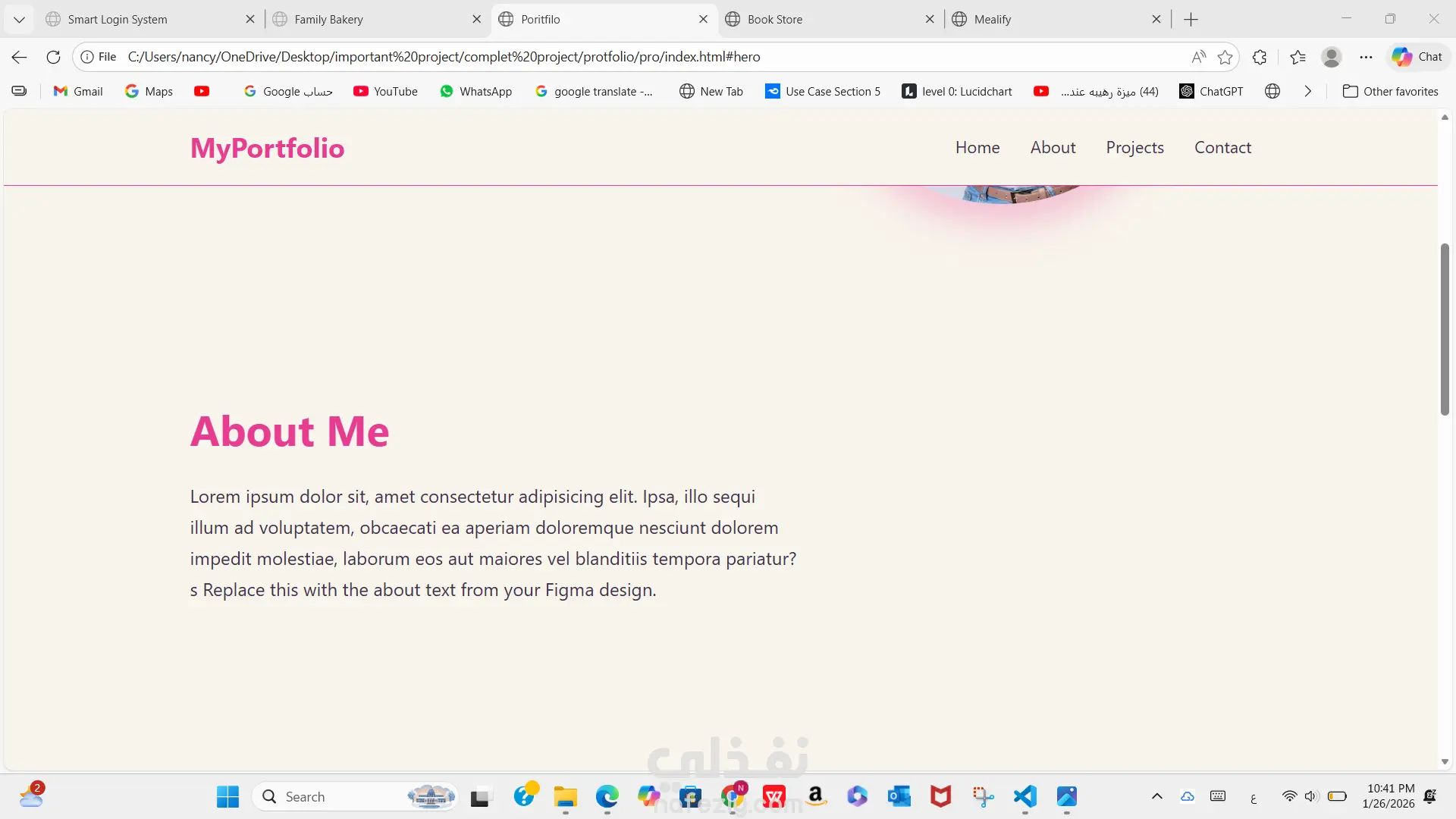Open the ChatGPT bookmark
Screen dimensions: 1456x819
pyautogui.click(x=1211, y=91)
